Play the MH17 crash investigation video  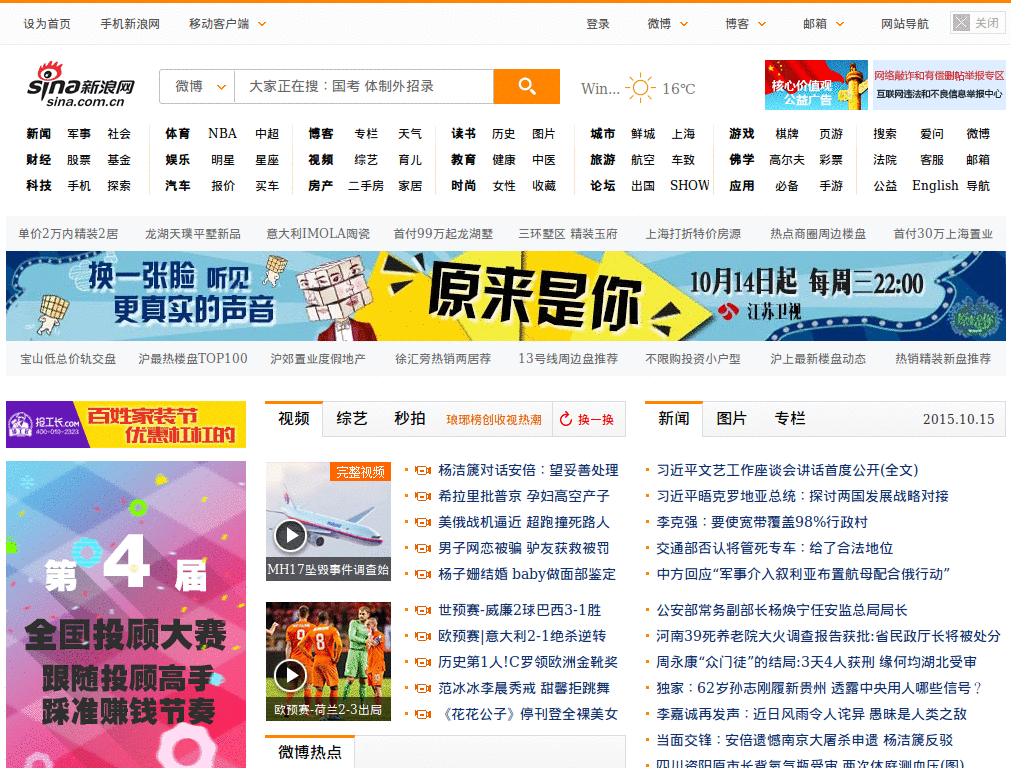point(328,521)
